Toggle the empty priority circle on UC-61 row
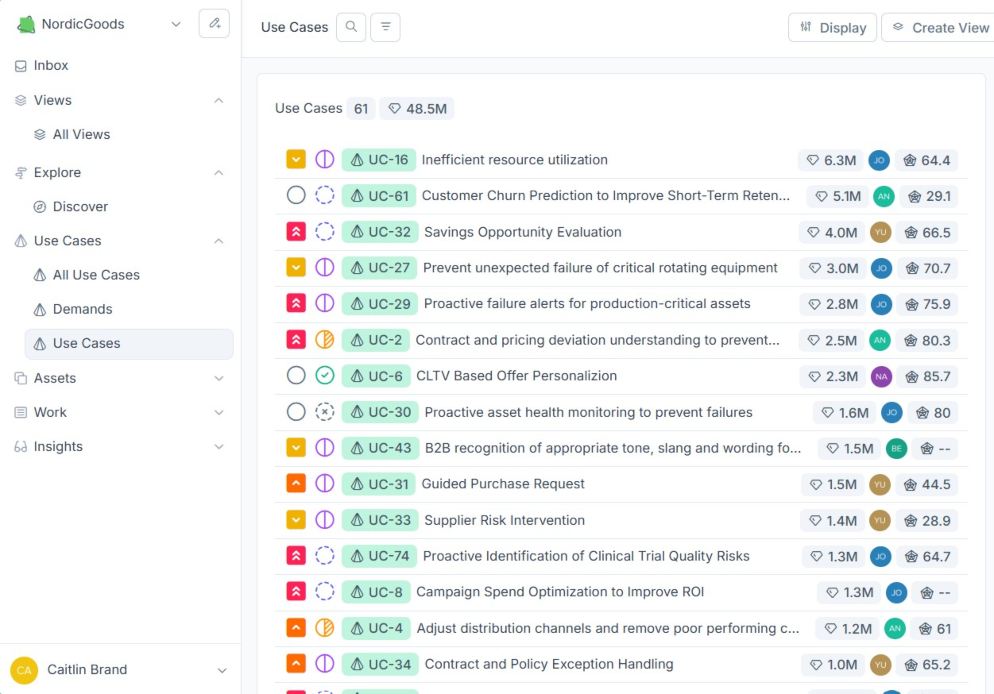Image resolution: width=994 pixels, height=694 pixels. [296, 195]
